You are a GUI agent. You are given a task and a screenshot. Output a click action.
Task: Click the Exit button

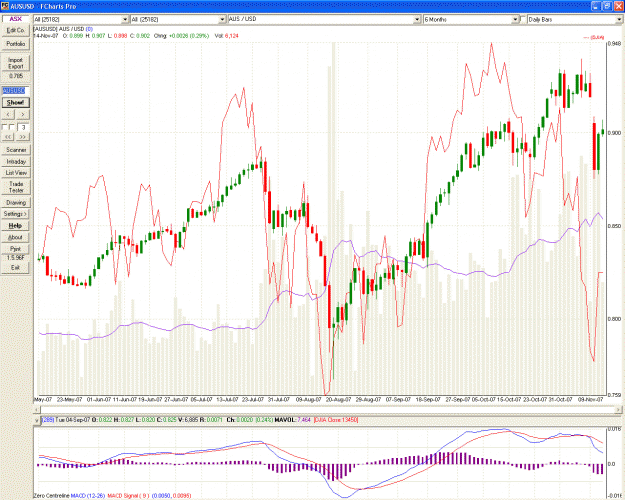pos(16,268)
